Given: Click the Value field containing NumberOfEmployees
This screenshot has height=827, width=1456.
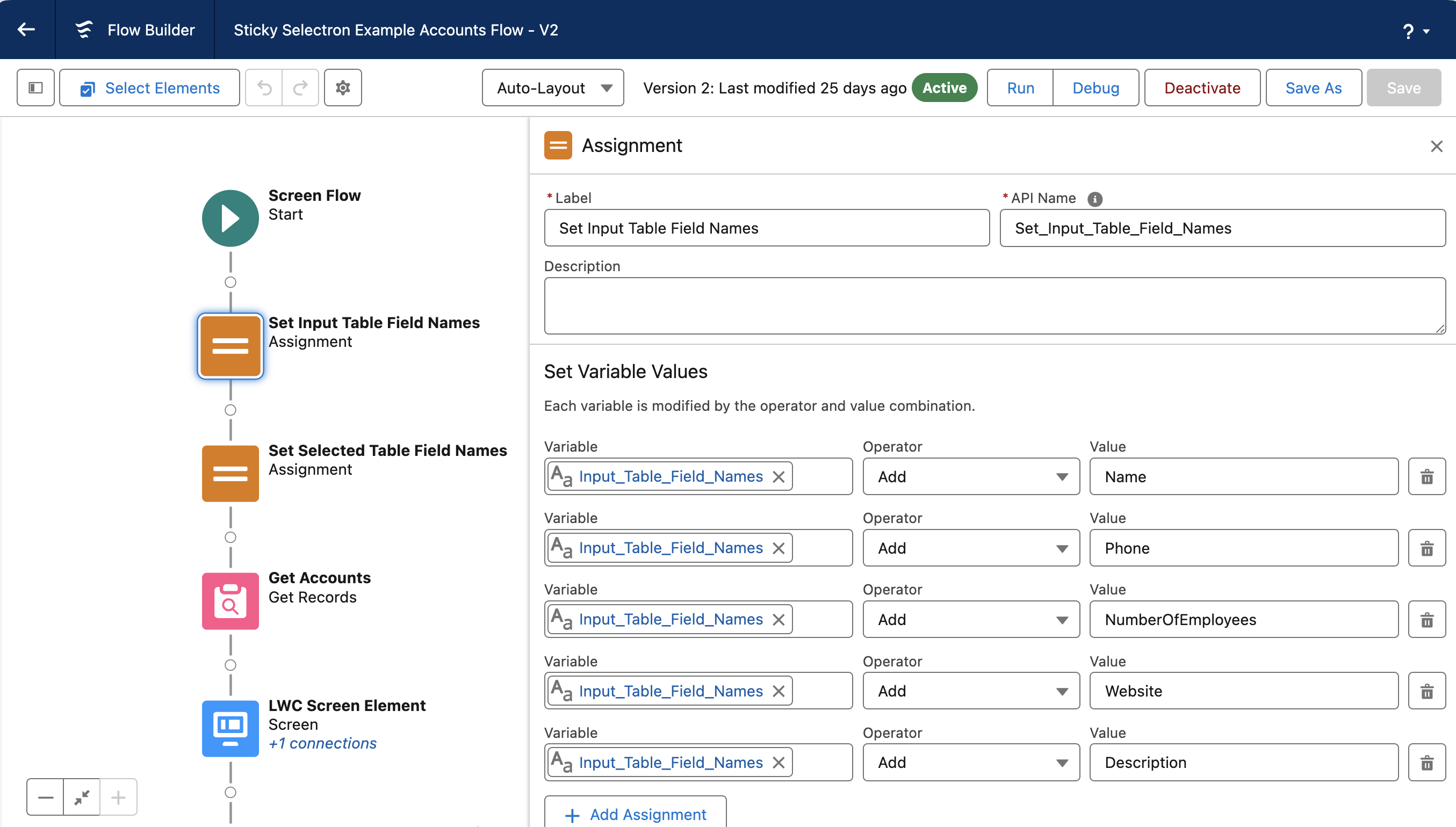Looking at the screenshot, I should 1244,620.
